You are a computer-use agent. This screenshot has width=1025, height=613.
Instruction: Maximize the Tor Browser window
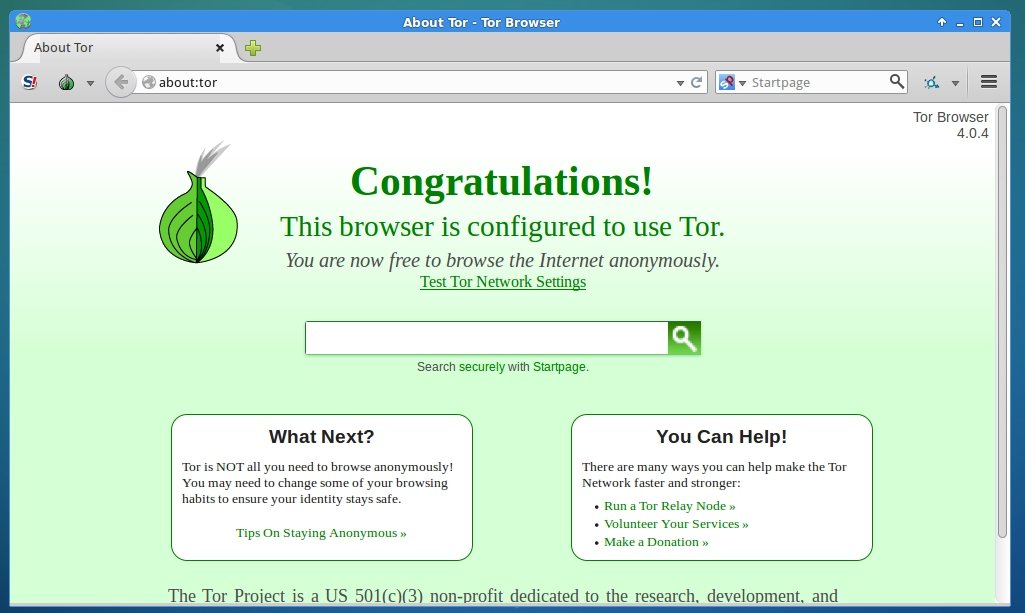[978, 22]
